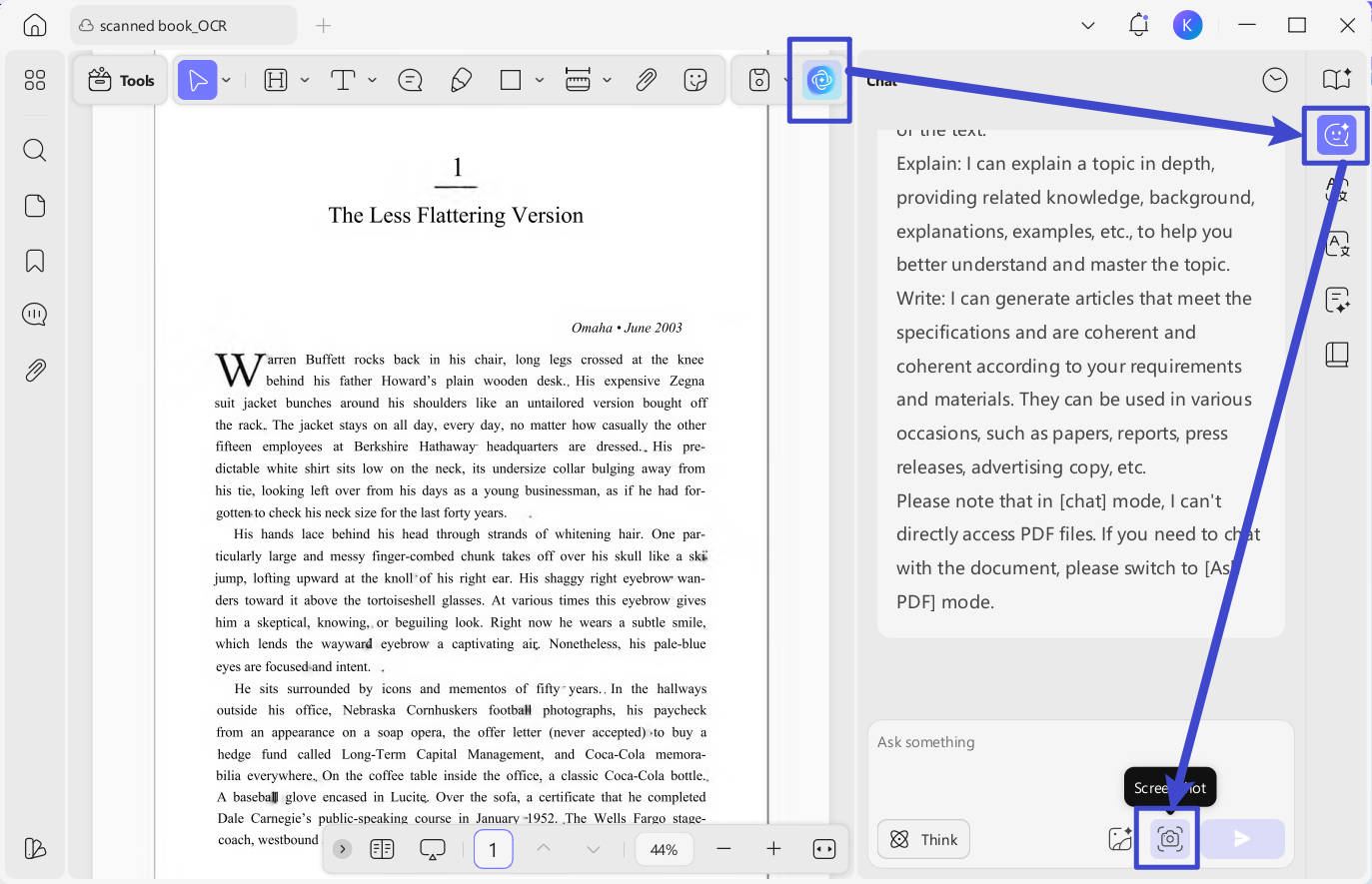The width and height of the screenshot is (1372, 884).
Task: Open the UPDF AI assistant icon in toolbar
Action: pos(821,80)
